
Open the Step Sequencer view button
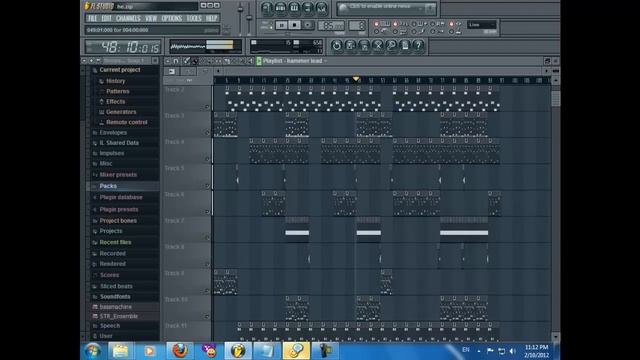[x=280, y=7]
